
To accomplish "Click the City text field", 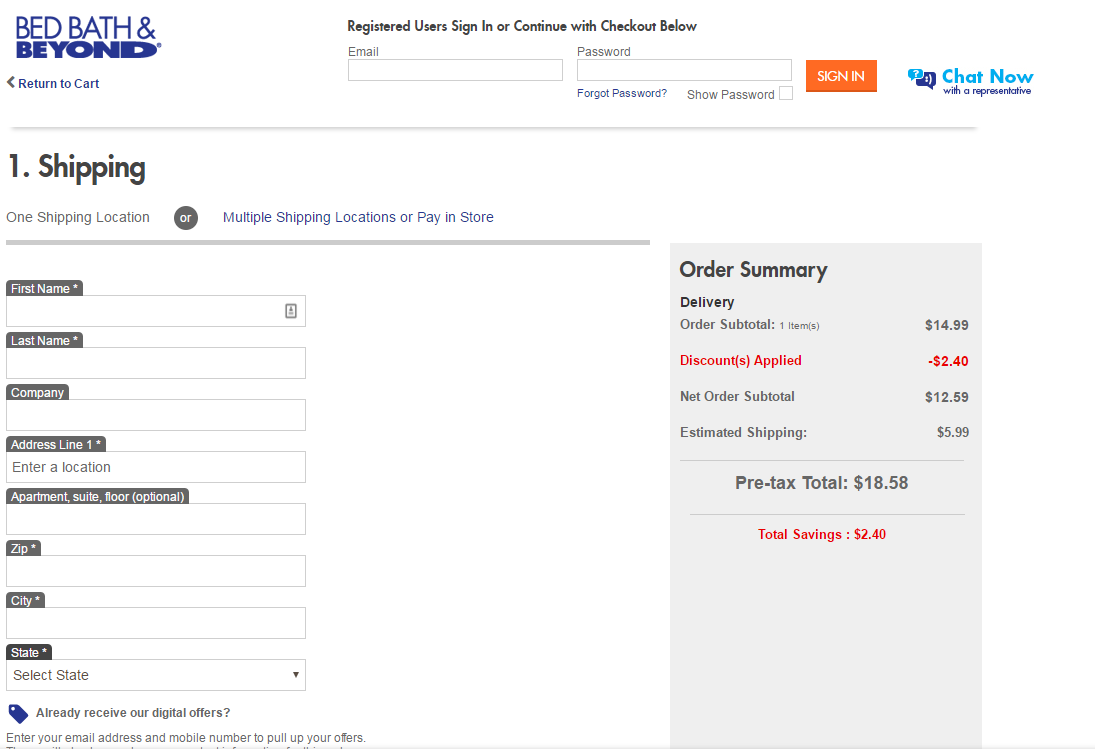I will pos(156,623).
